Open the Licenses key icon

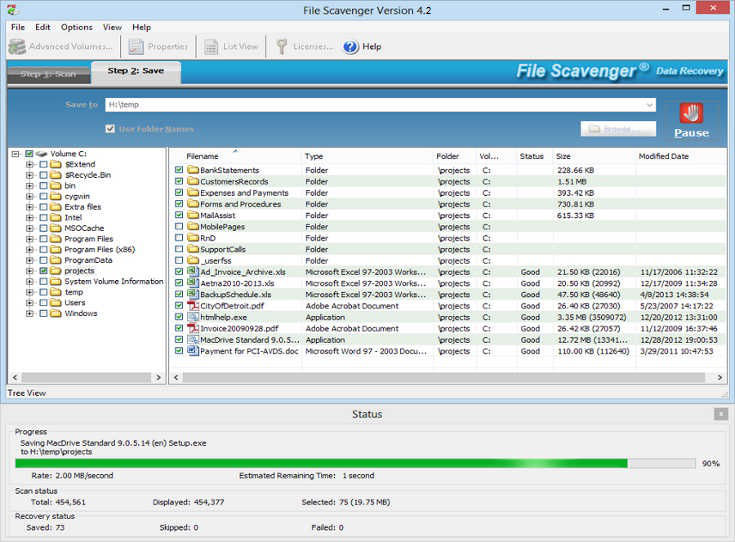pyautogui.click(x=281, y=47)
